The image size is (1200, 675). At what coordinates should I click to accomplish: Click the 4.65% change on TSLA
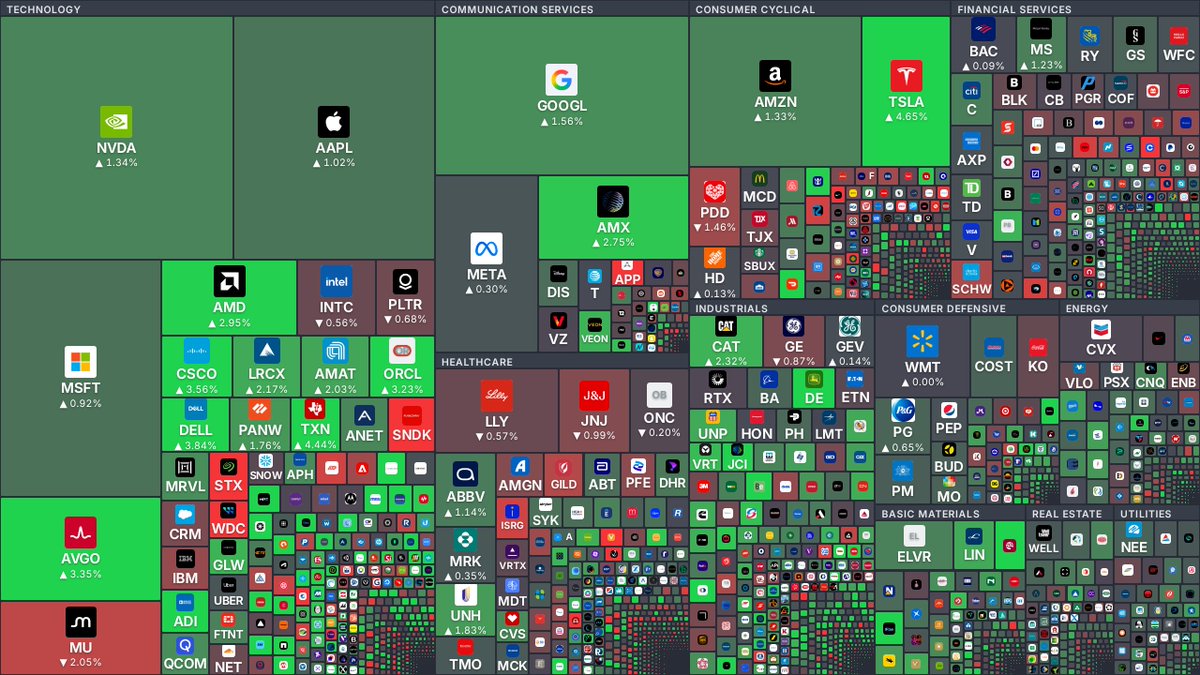905,117
